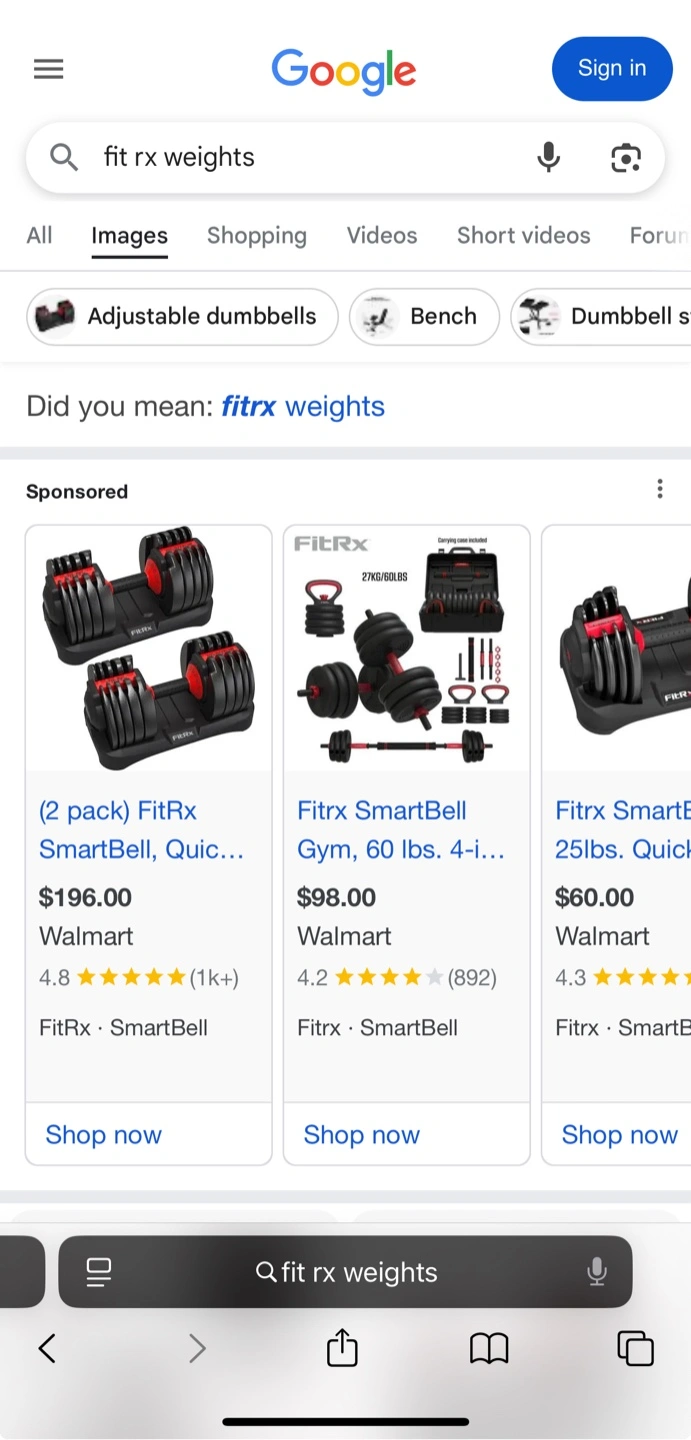Tap the voice search microphone icon
Image resolution: width=691 pixels, height=1440 pixels.
[x=548, y=157]
